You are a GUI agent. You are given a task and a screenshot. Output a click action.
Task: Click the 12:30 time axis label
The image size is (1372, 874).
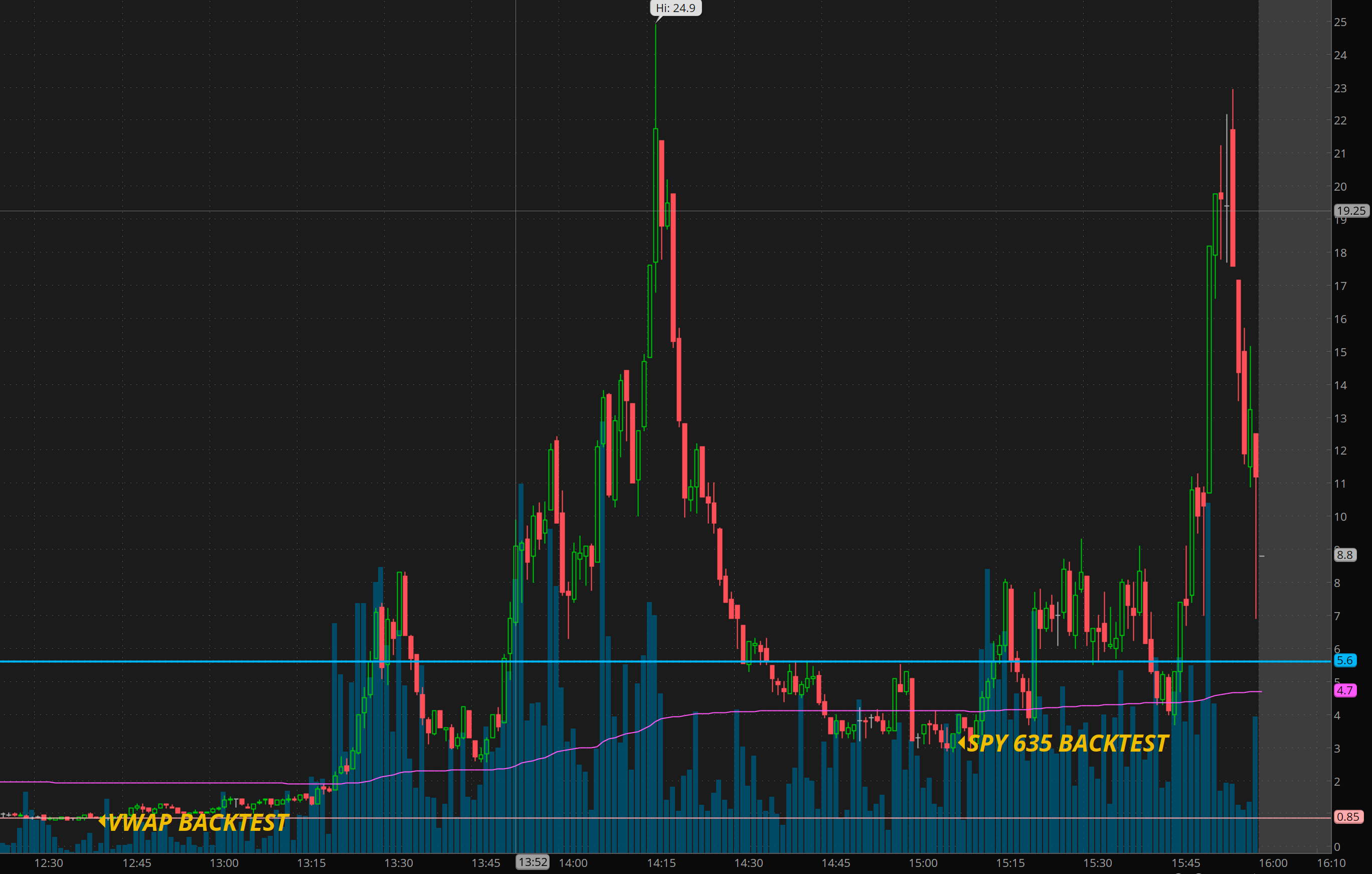[49, 863]
